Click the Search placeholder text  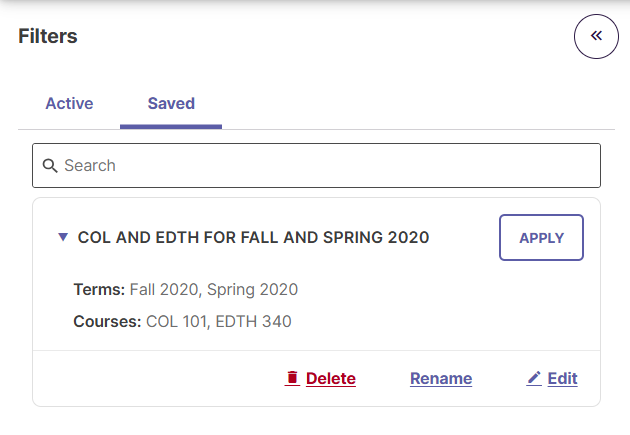click(90, 165)
